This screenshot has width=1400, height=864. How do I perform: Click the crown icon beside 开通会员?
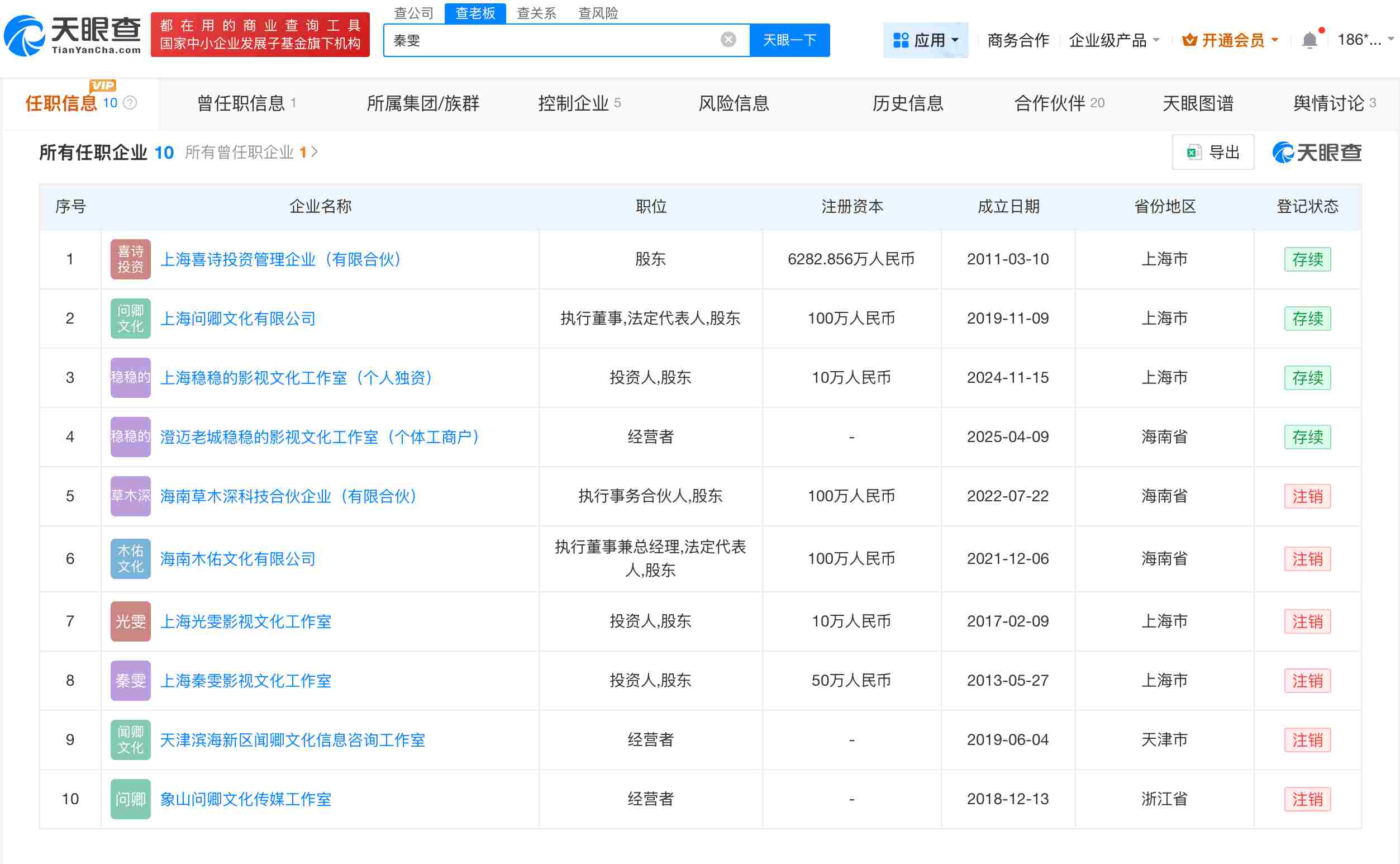[x=1190, y=40]
